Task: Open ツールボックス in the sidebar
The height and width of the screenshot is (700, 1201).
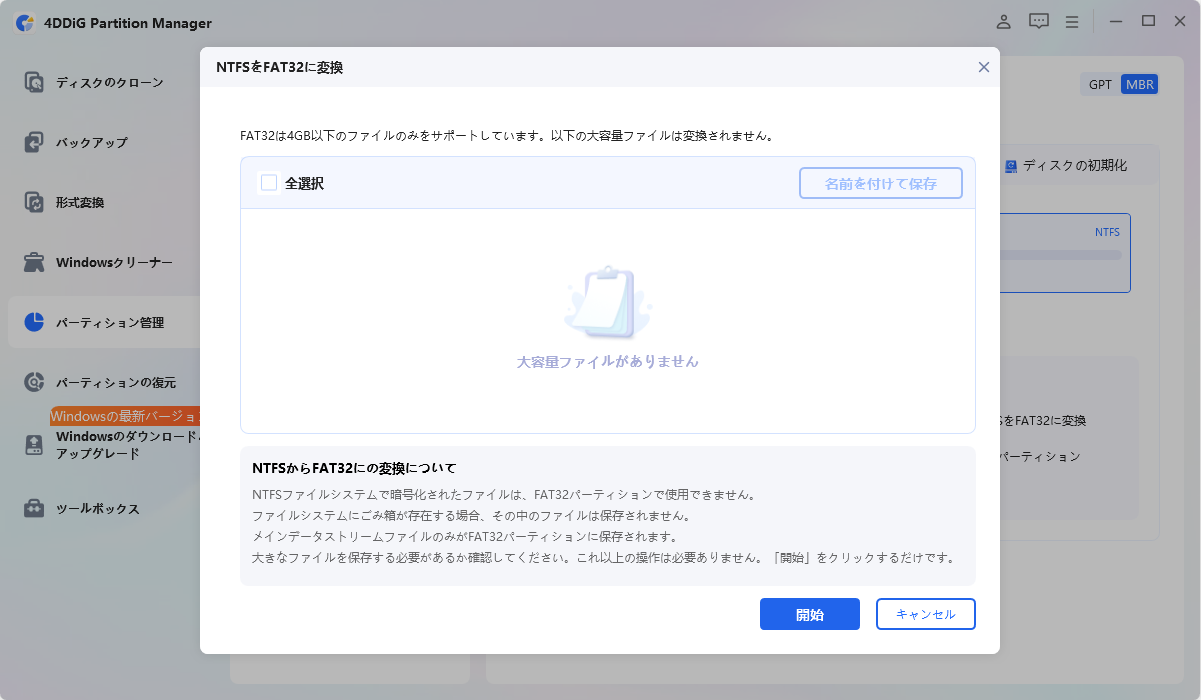Action: pyautogui.click(x=98, y=508)
